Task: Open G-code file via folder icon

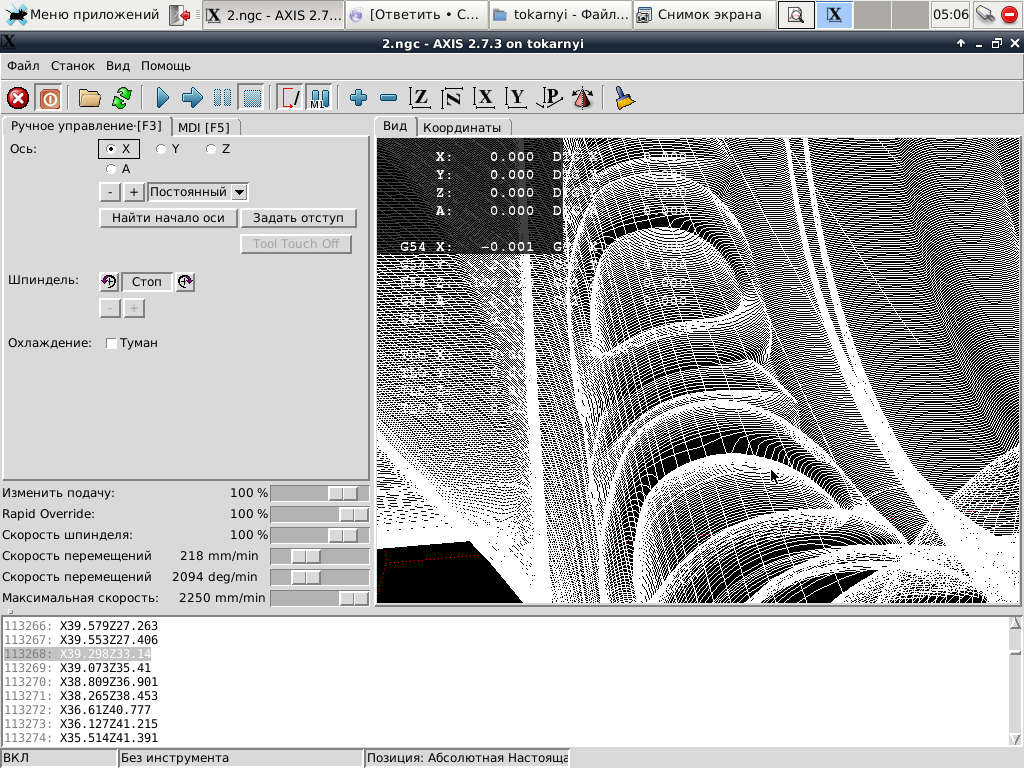Action: (90, 98)
